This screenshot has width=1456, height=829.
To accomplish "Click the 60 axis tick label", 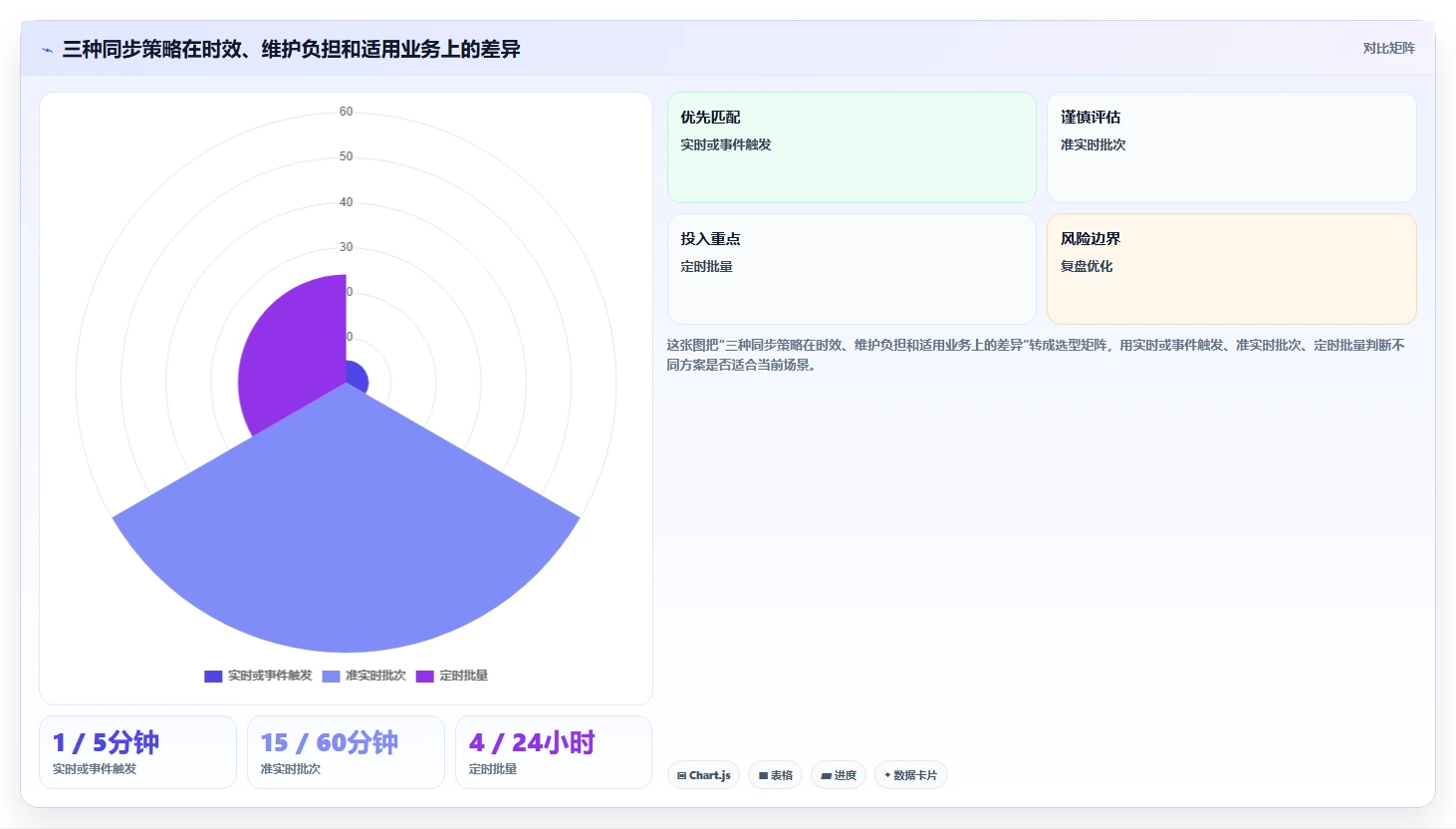I will click(346, 112).
